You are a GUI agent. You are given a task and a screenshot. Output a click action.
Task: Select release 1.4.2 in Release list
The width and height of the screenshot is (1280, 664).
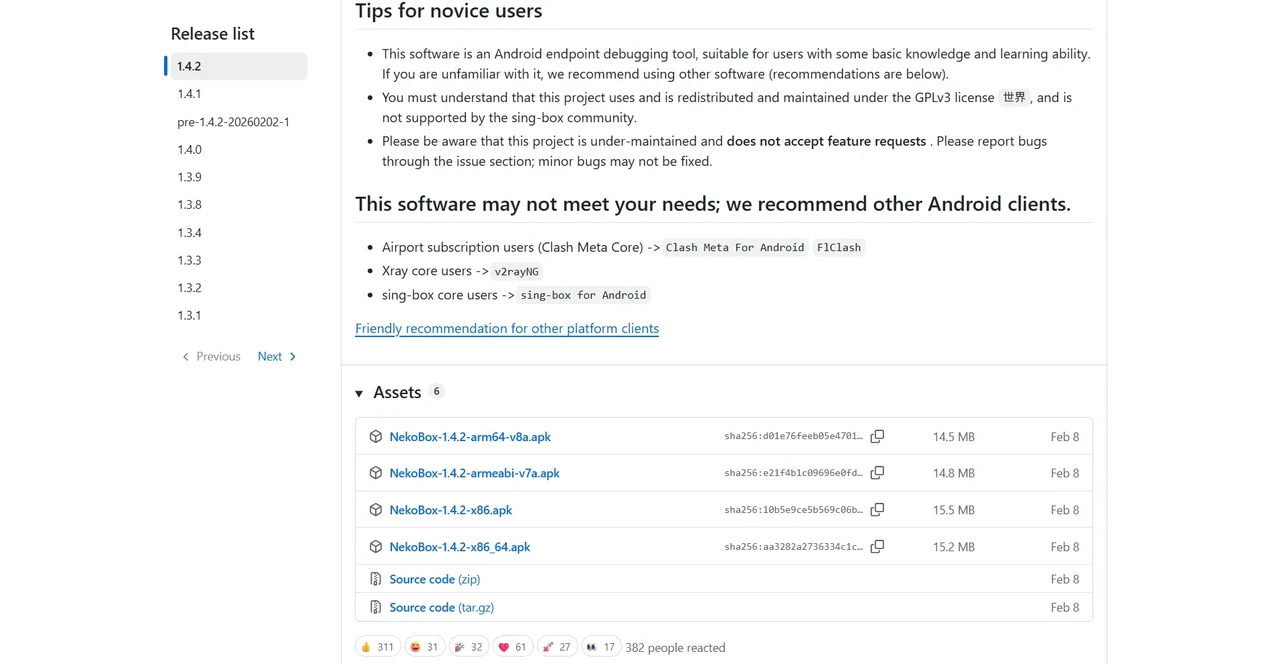coord(239,66)
